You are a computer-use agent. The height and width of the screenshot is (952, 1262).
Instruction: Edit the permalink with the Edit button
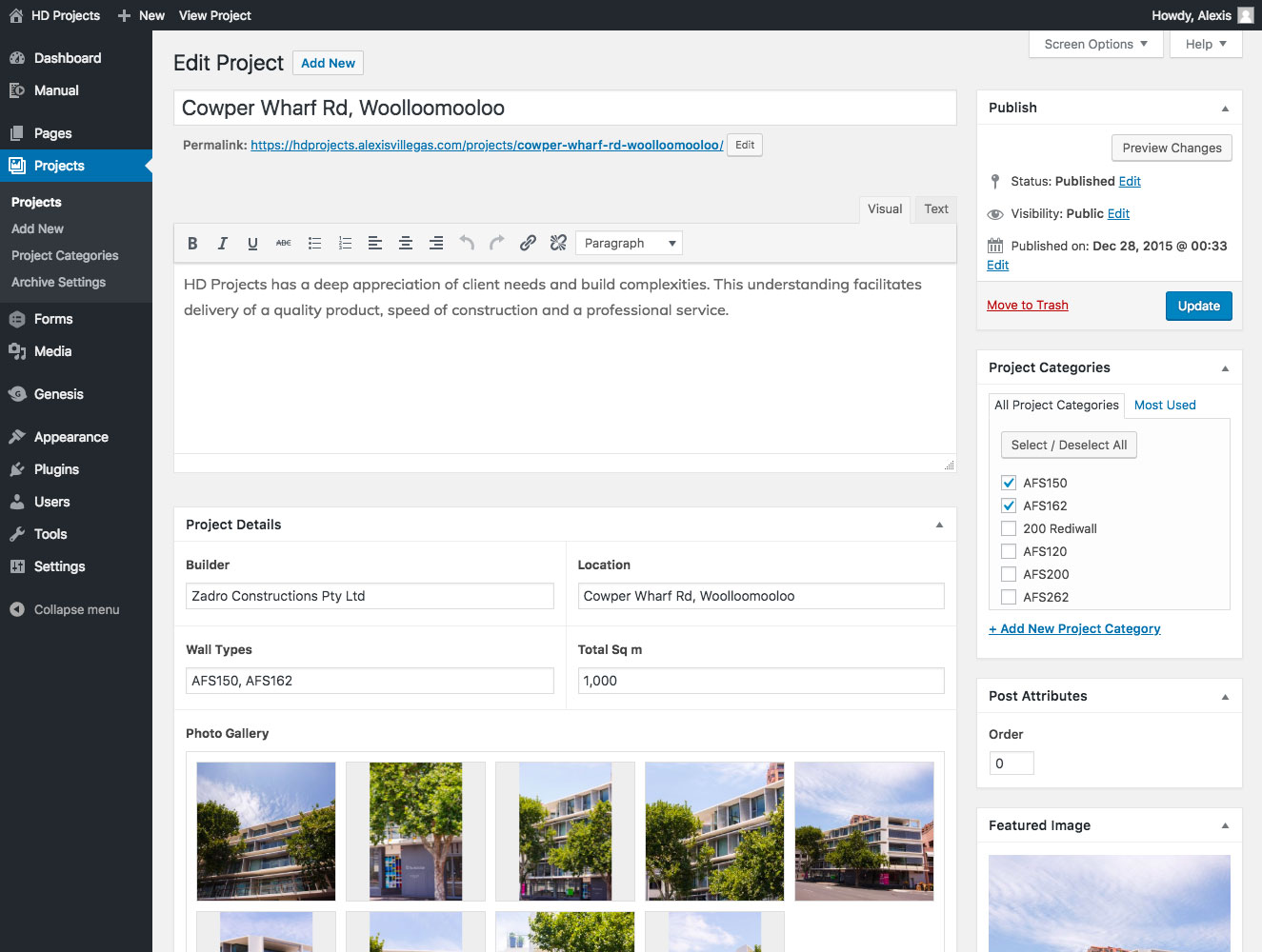pyautogui.click(x=745, y=145)
